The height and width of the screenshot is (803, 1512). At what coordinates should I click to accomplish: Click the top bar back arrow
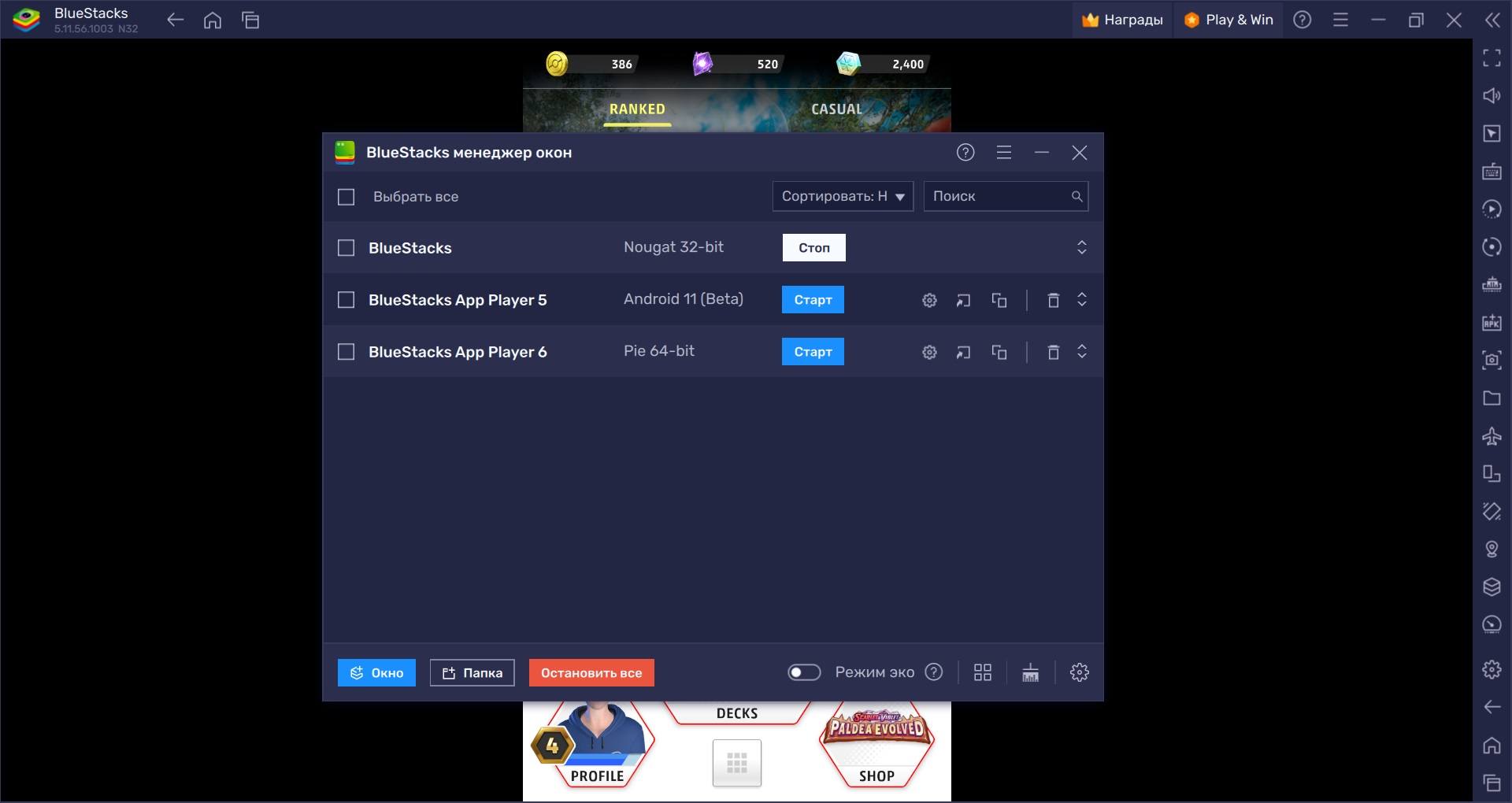[x=175, y=20]
